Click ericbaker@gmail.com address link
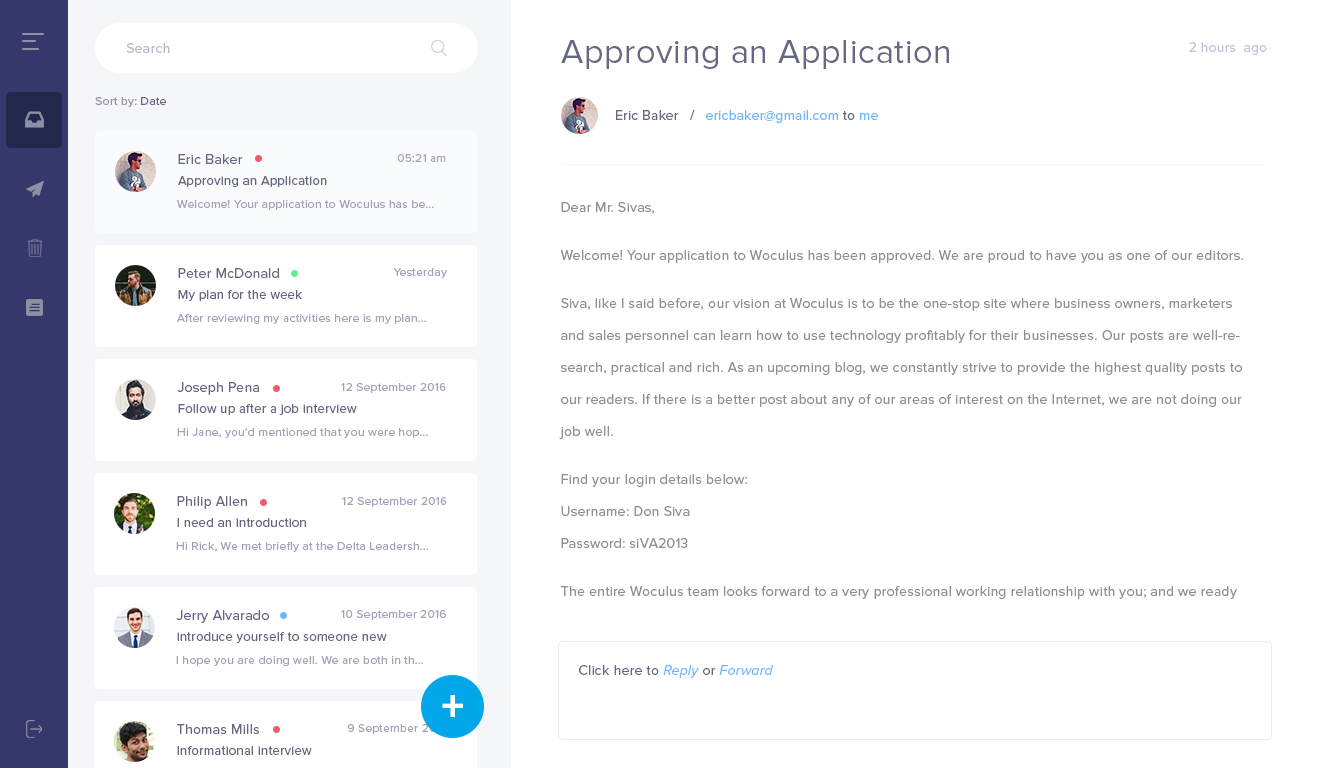Viewport: 1321px width, 768px height. (772, 116)
